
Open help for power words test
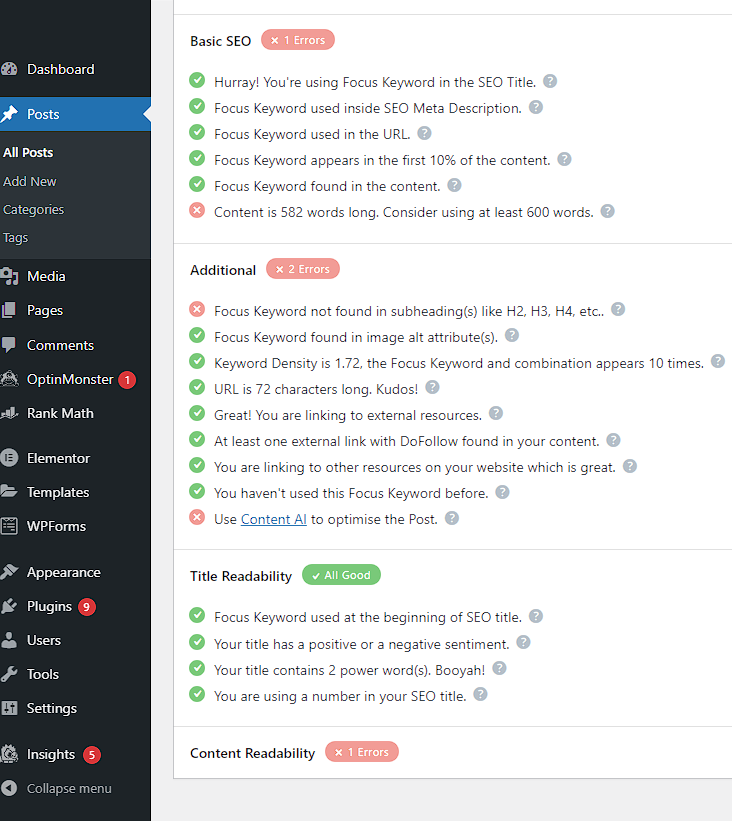point(499,669)
